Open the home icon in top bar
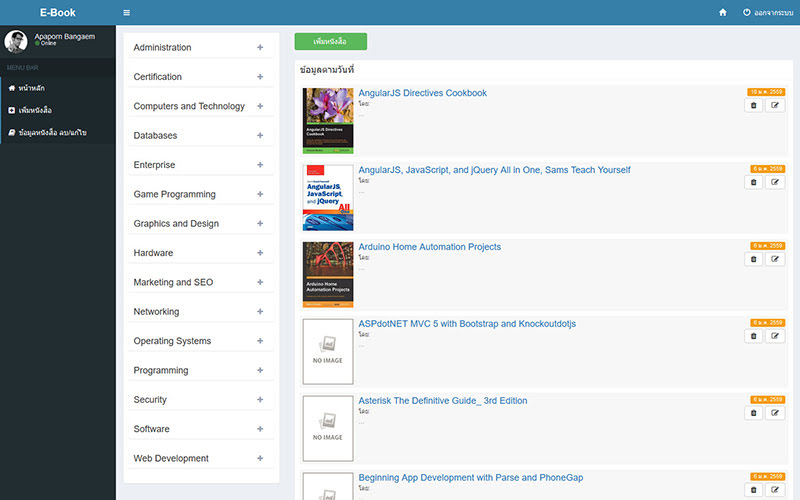Viewport: 800px width, 500px height. click(722, 12)
